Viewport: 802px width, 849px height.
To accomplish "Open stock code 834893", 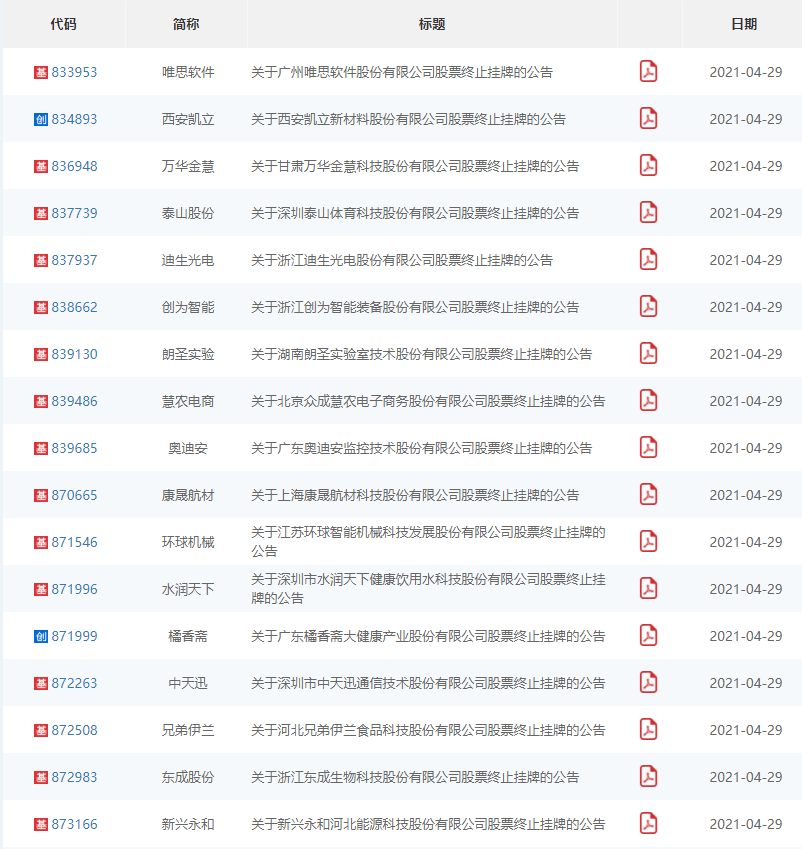I will (x=74, y=119).
